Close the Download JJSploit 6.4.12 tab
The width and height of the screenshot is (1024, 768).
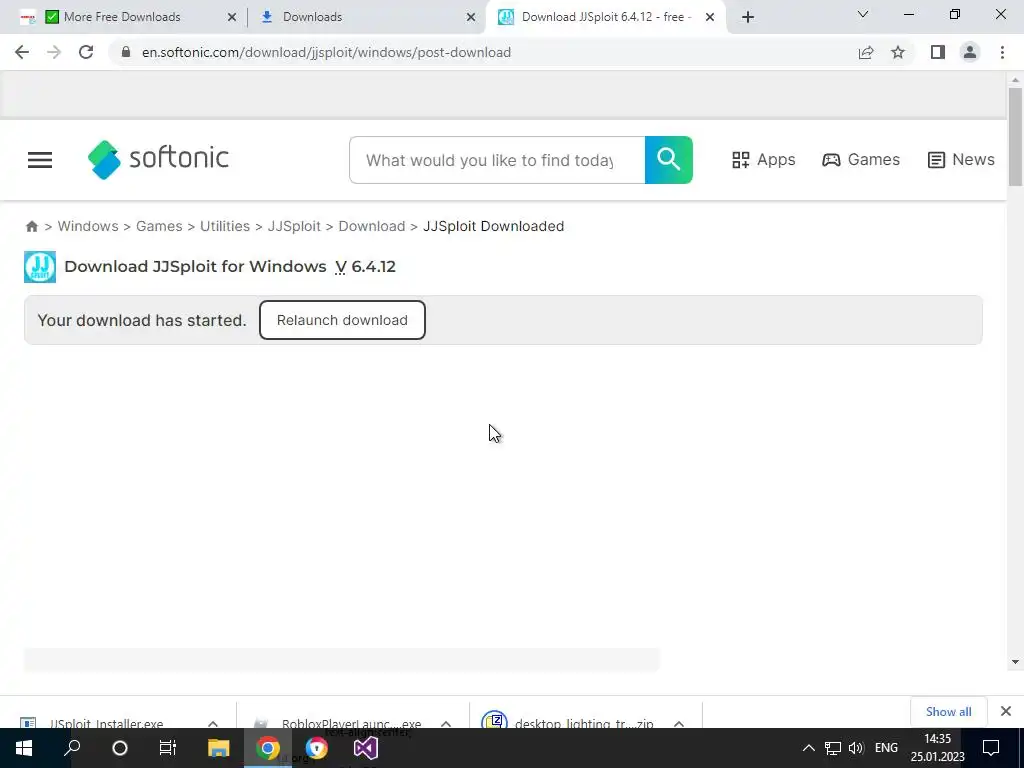(710, 17)
